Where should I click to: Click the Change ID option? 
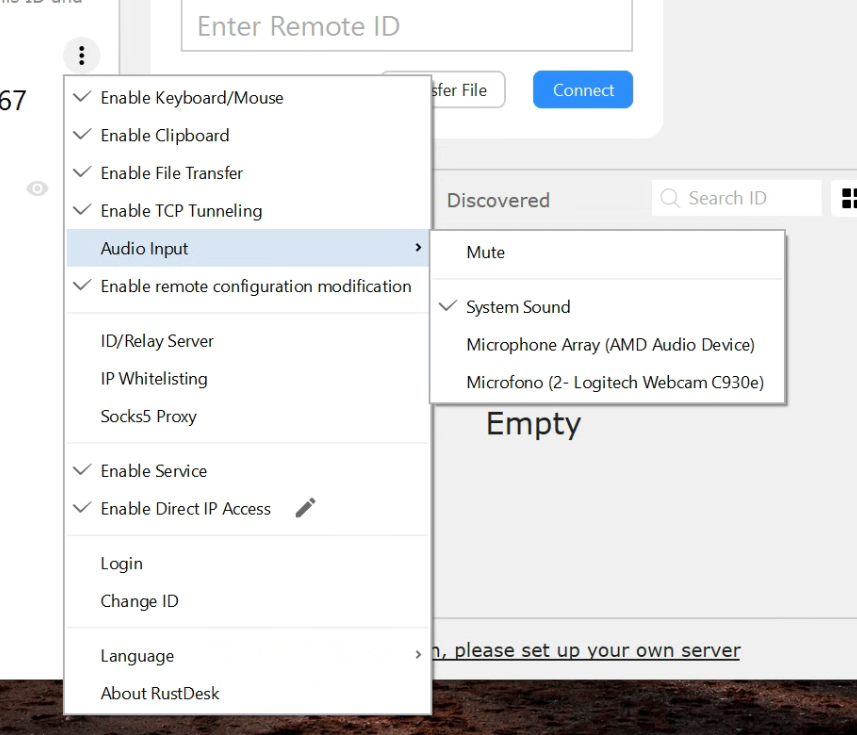[x=138, y=600]
